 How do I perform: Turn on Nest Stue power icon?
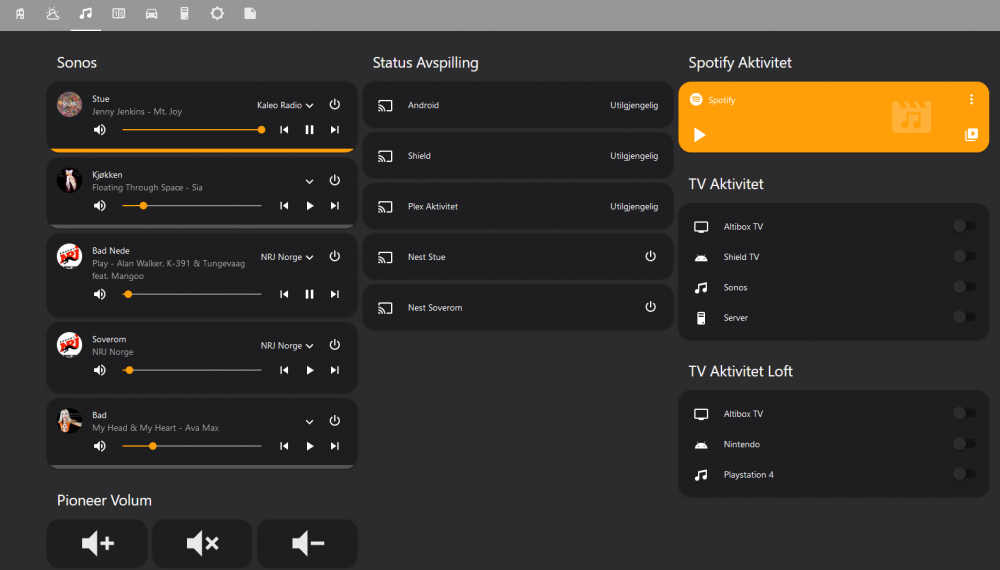[650, 257]
